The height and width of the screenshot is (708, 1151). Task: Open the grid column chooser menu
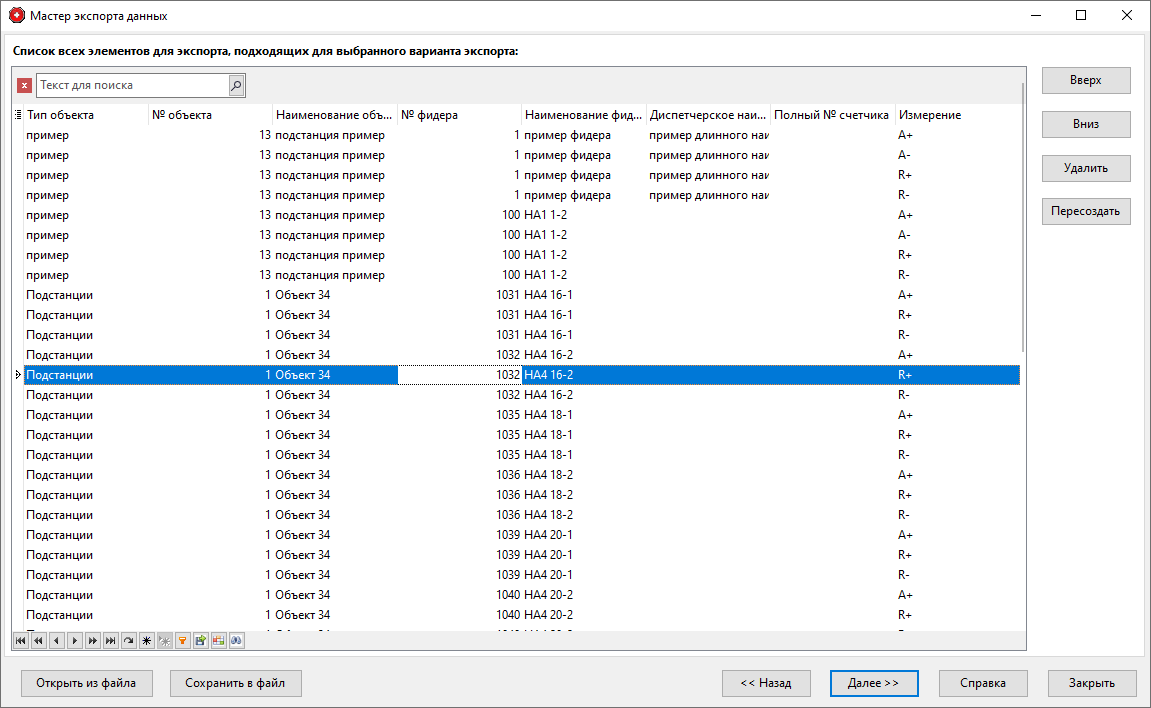18,115
